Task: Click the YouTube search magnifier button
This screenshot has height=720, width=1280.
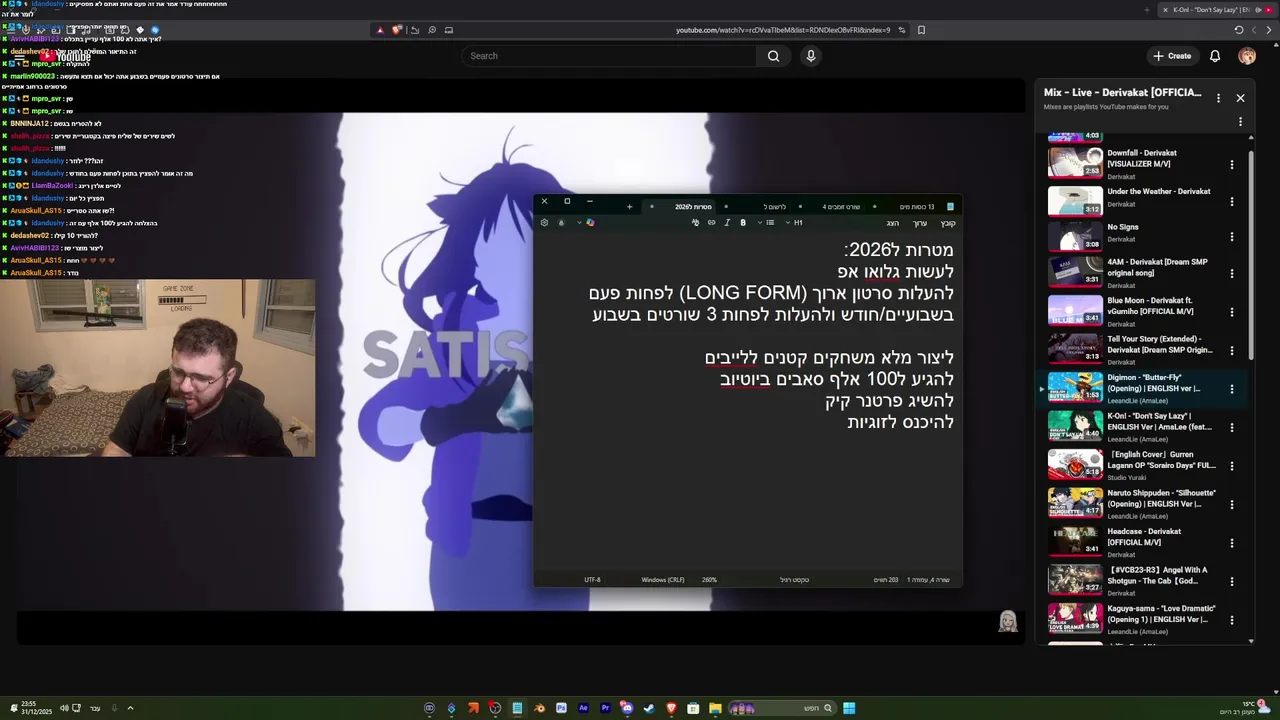Action: pyautogui.click(x=773, y=56)
